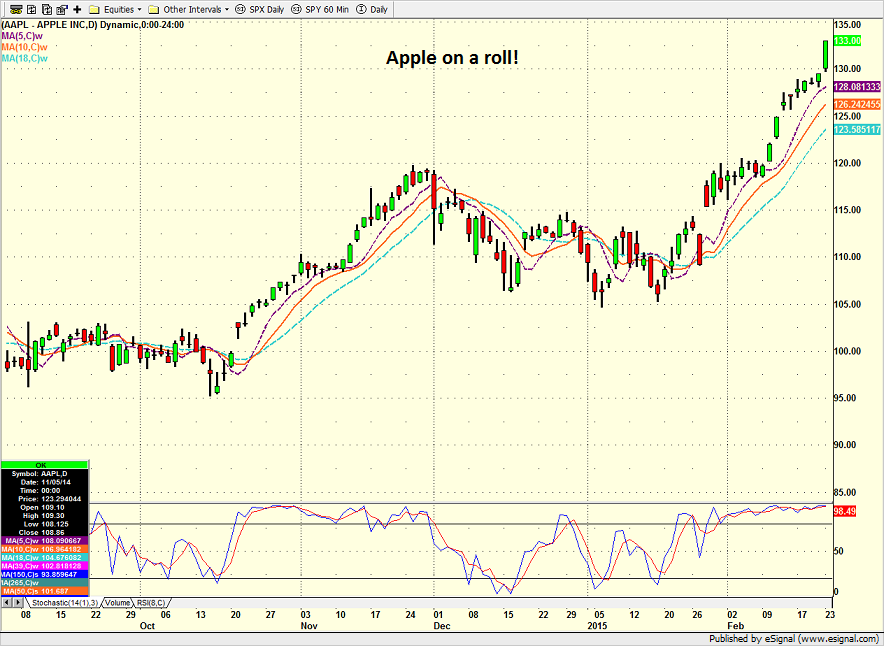Click the cyan 123.585117 price axis marker

click(857, 130)
